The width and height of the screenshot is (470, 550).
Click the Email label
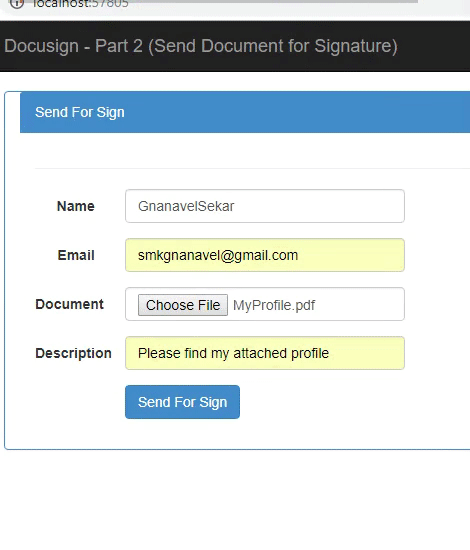[76, 255]
